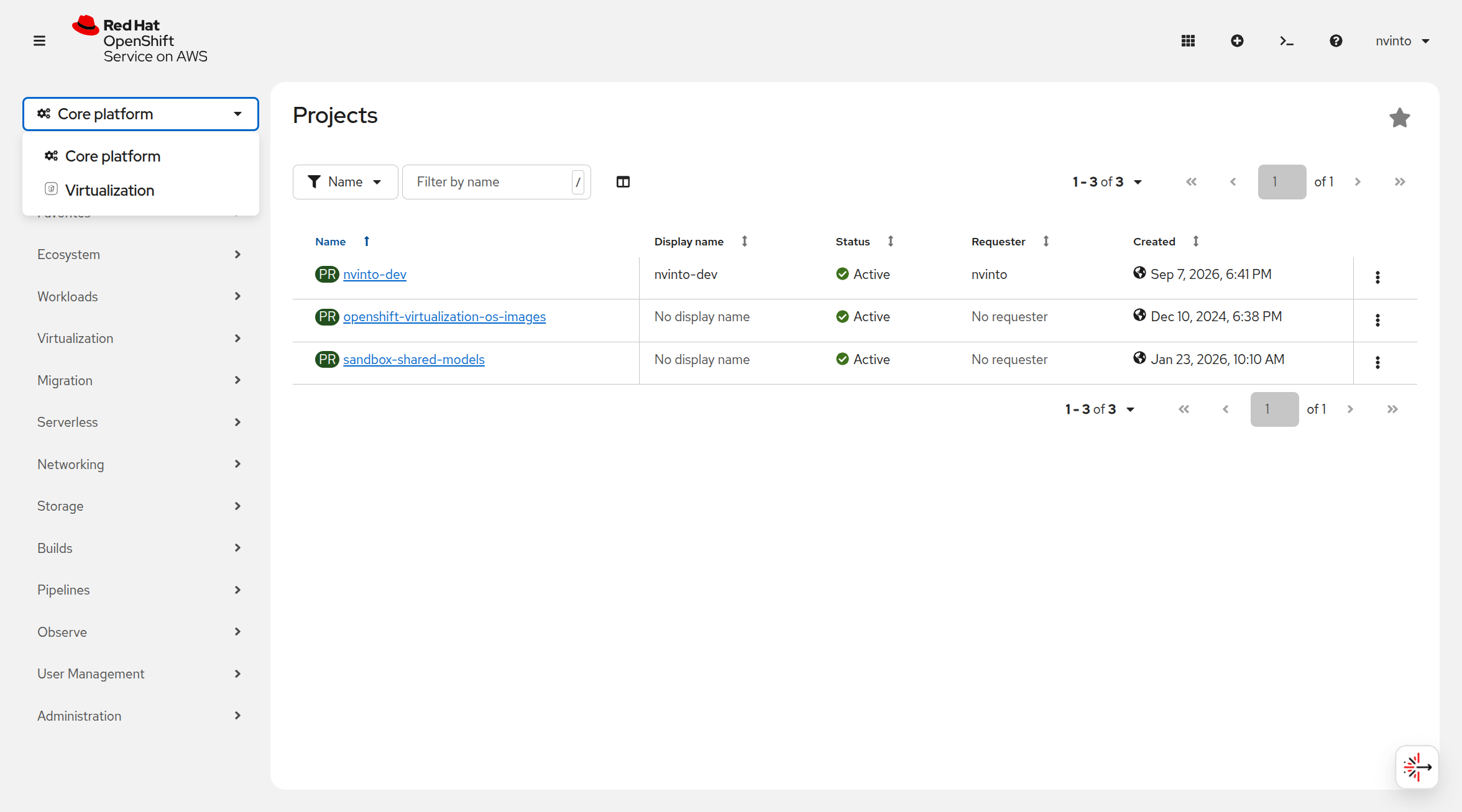Go to next page in bottom pagination
The image size is (1462, 812).
(x=1350, y=409)
